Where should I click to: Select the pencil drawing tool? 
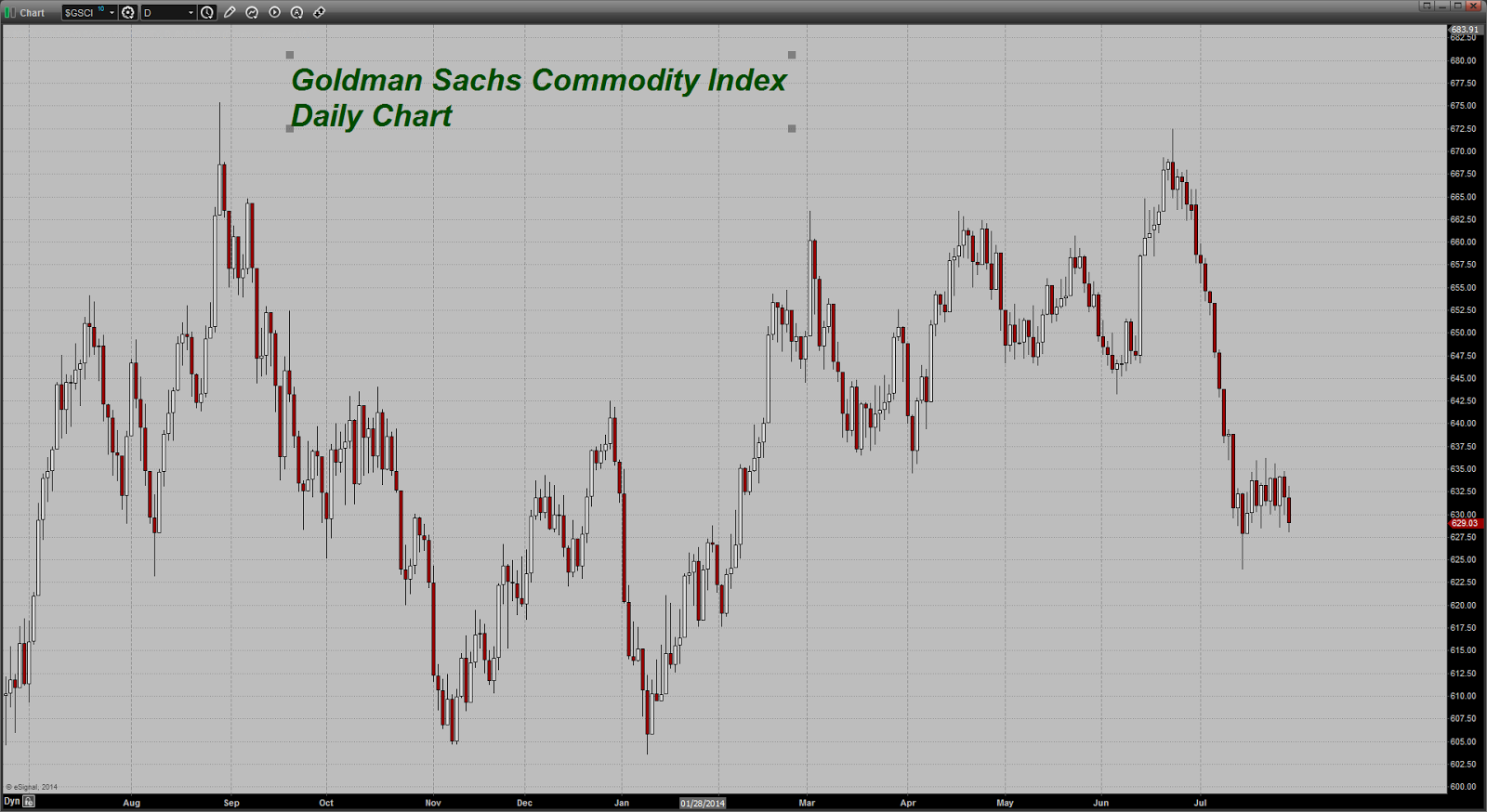230,12
